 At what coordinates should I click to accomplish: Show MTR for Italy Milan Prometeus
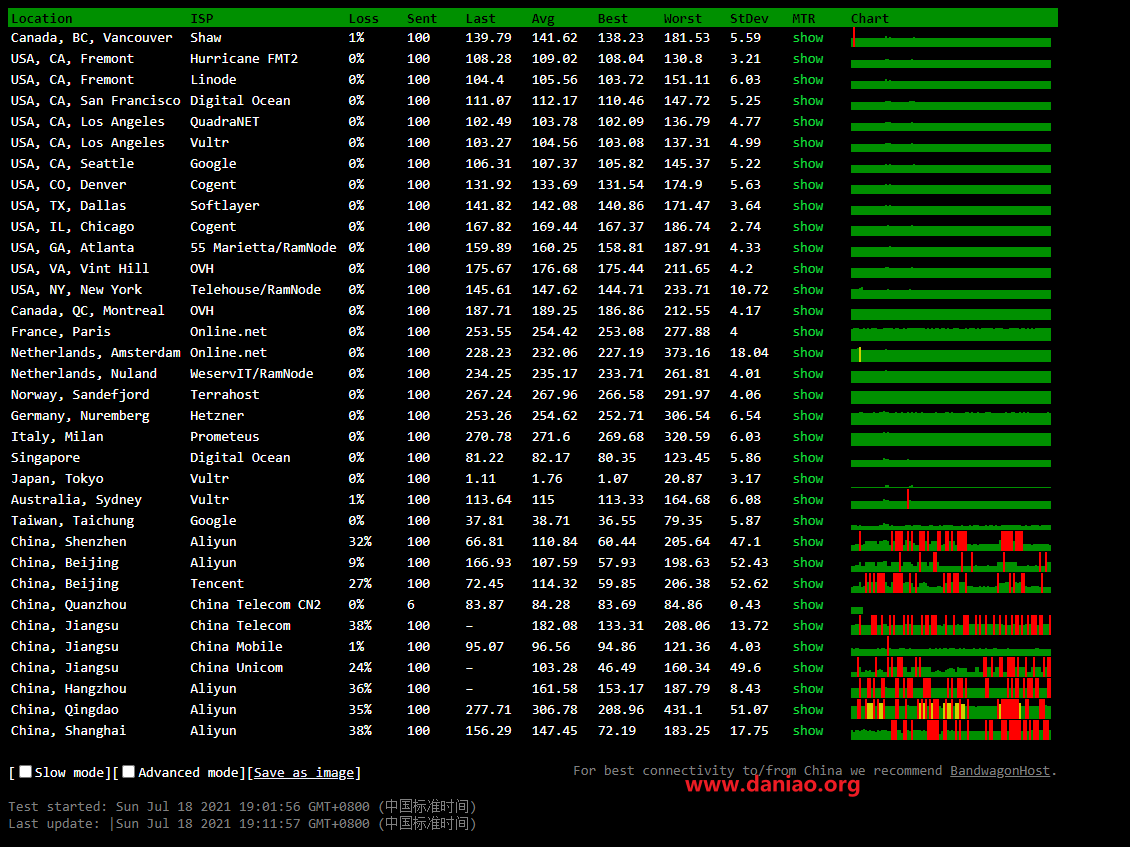tap(808, 436)
